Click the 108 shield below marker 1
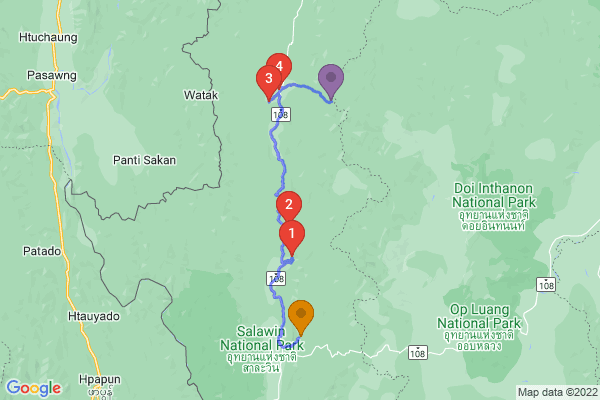Screen dimensions: 600x400 (x=276, y=278)
